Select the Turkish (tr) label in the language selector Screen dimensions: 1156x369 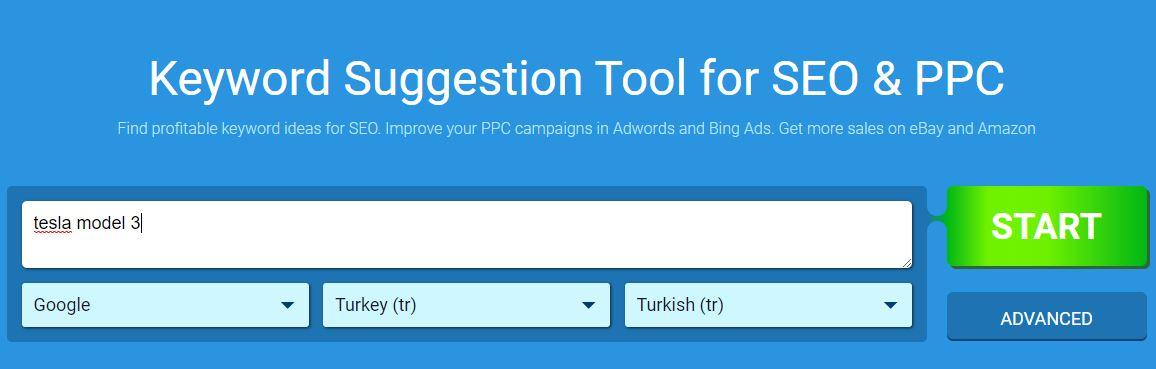pos(680,305)
